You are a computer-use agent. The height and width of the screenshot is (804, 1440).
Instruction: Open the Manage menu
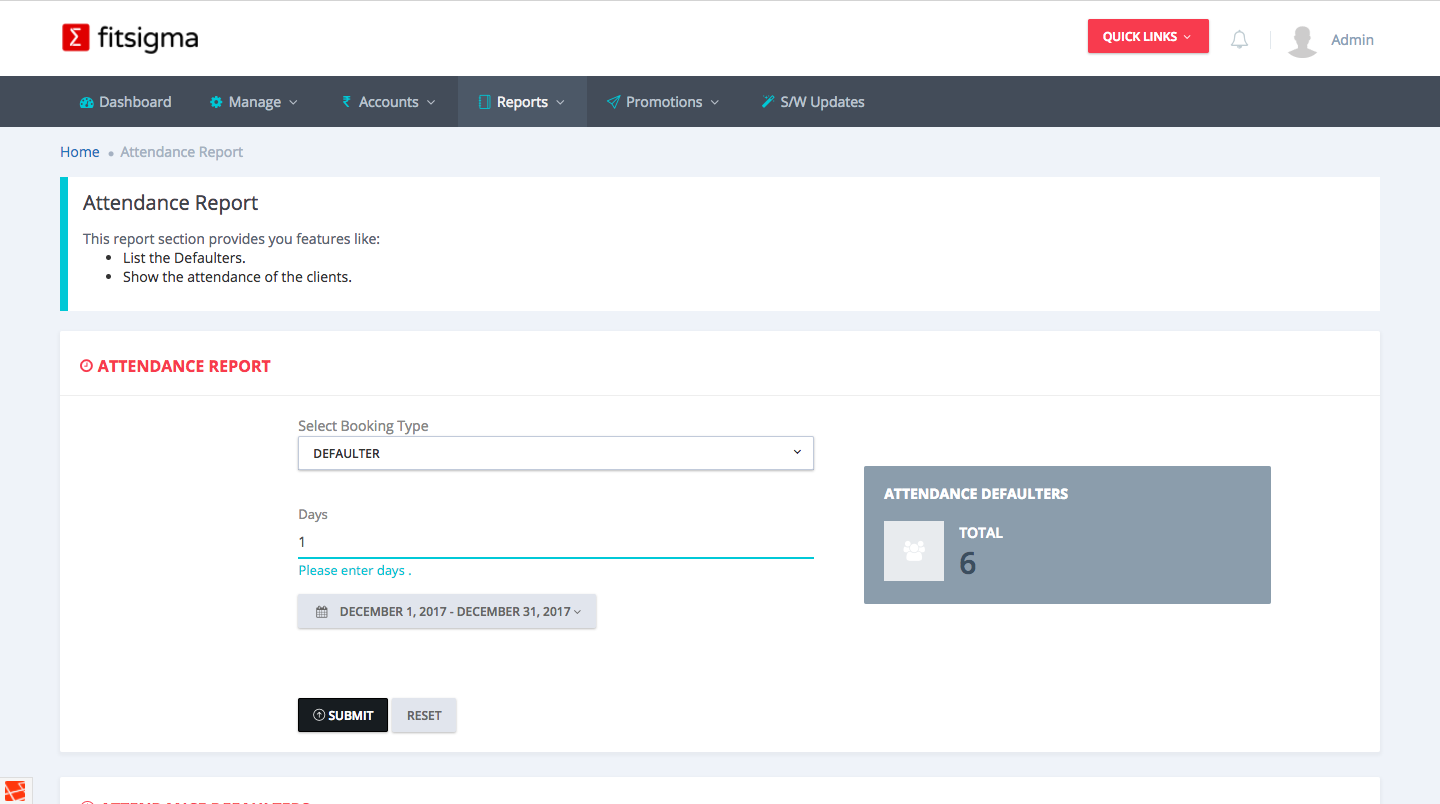coord(254,102)
